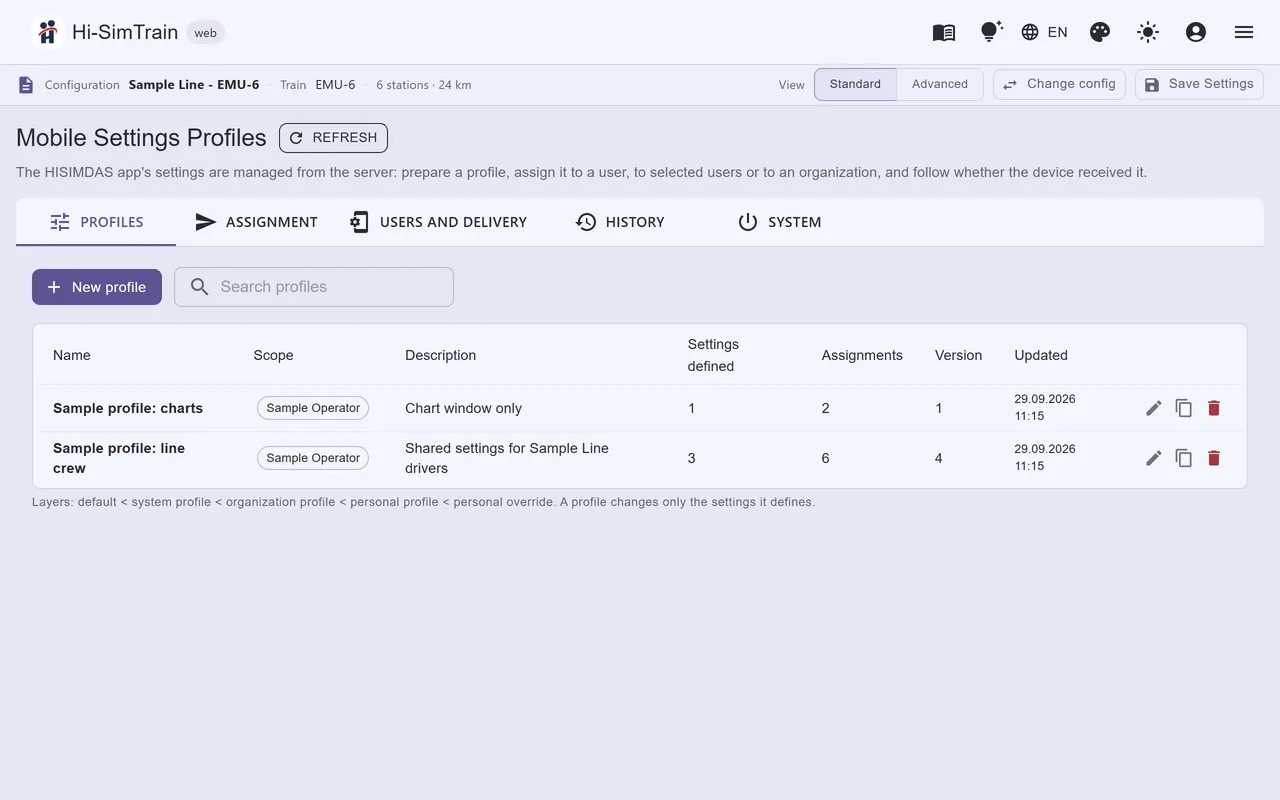
Task: Click the Refresh button
Action: pyautogui.click(x=333, y=138)
